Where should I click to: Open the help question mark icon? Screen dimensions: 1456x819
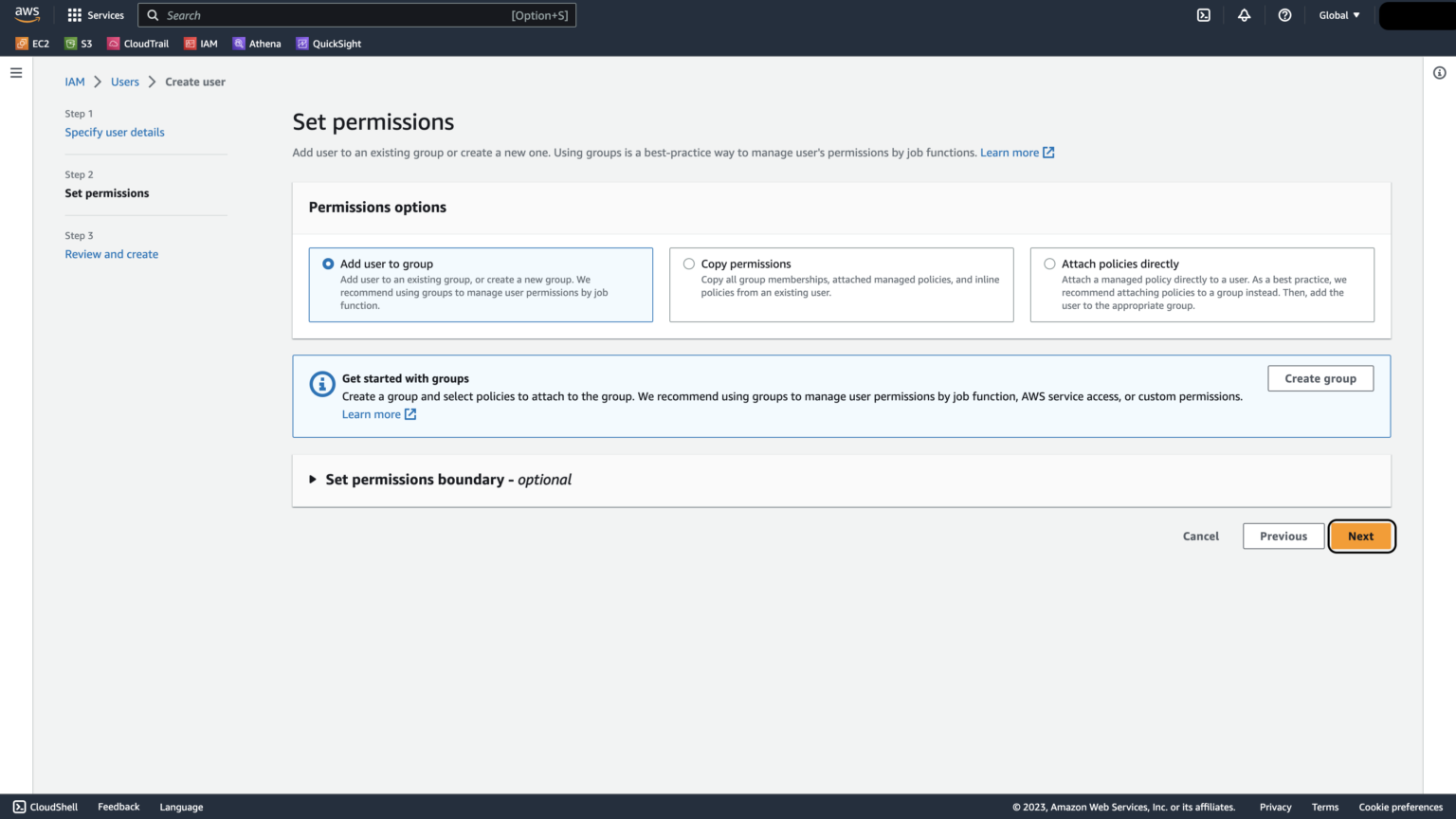coord(1284,15)
